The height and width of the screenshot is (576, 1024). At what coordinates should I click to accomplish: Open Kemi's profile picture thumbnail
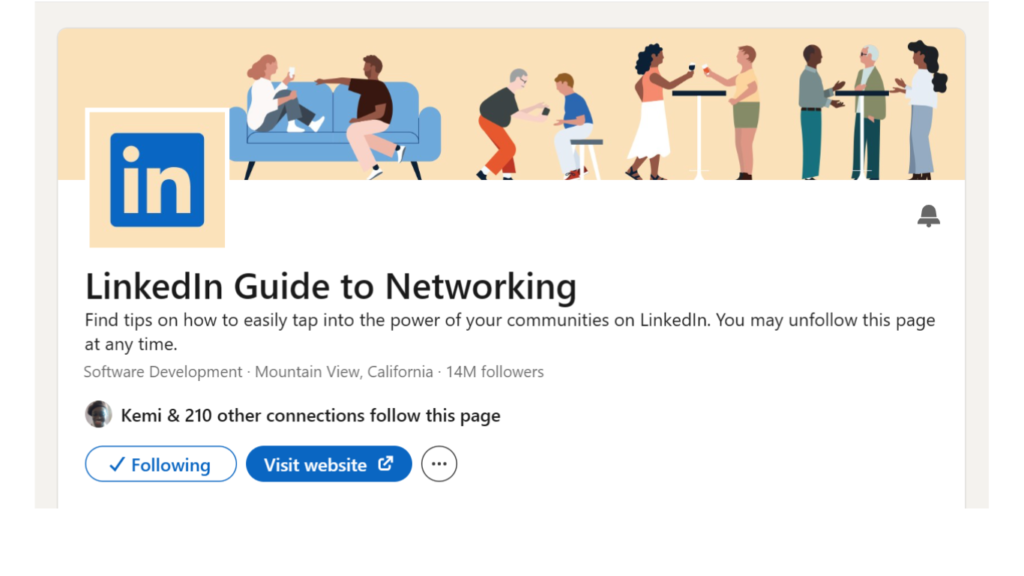tap(98, 414)
